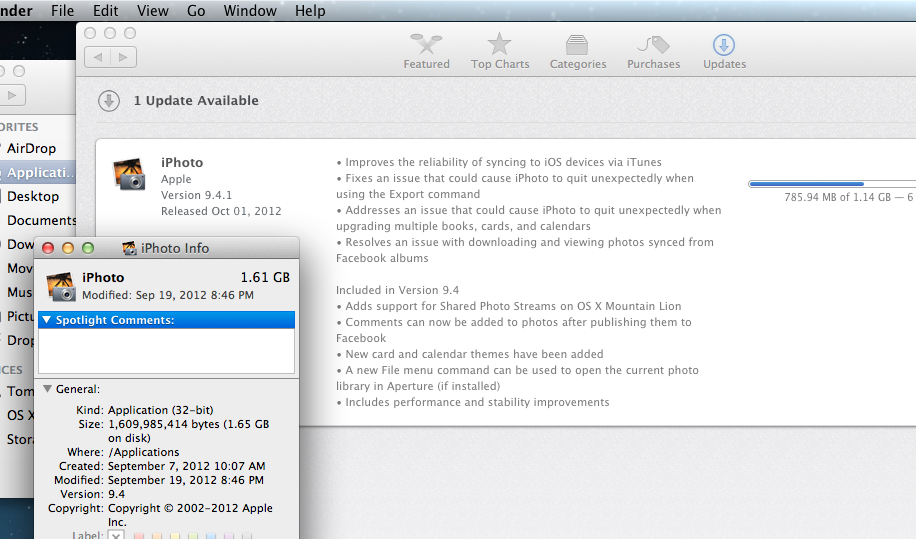Click the 1.61 GB size in Info window

tap(265, 277)
